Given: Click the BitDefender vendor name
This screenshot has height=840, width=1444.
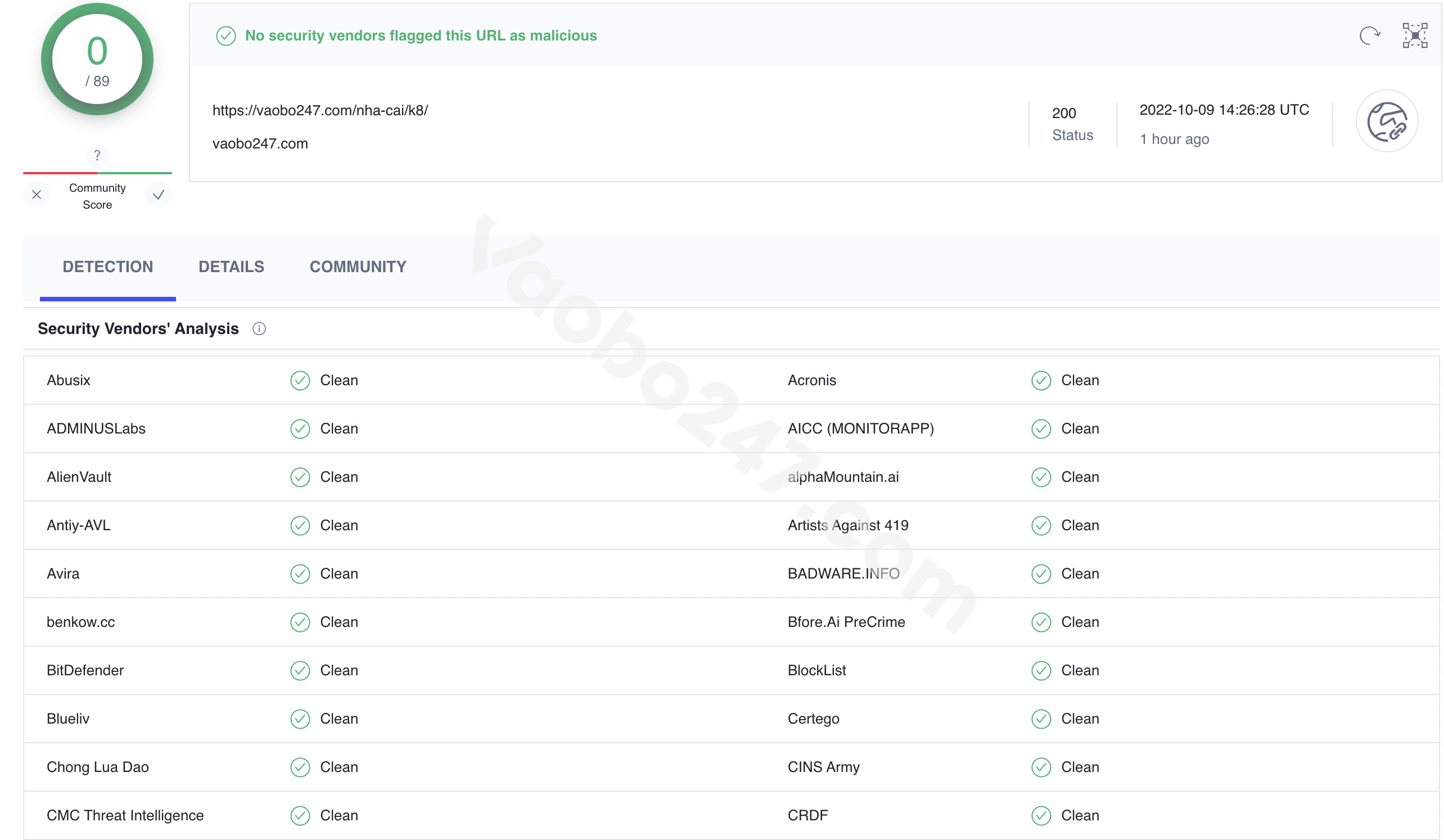Looking at the screenshot, I should tap(85, 671).
